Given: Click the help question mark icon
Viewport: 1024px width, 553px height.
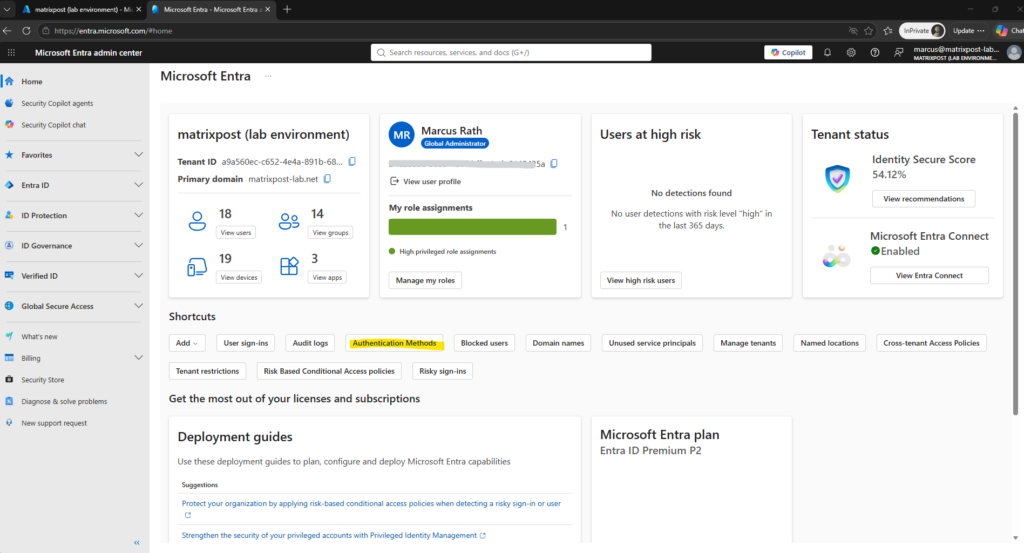Looking at the screenshot, I should (x=874, y=53).
